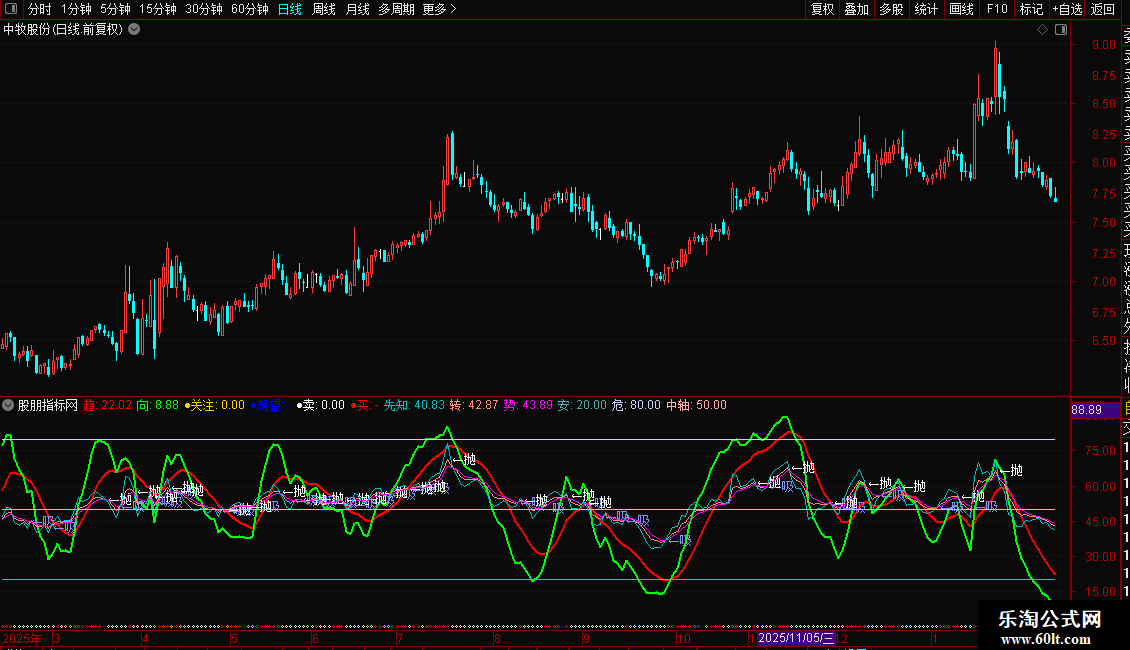The image size is (1130, 650).
Task: Toggle the left sidebar panel icon
Action: pos(10,9)
